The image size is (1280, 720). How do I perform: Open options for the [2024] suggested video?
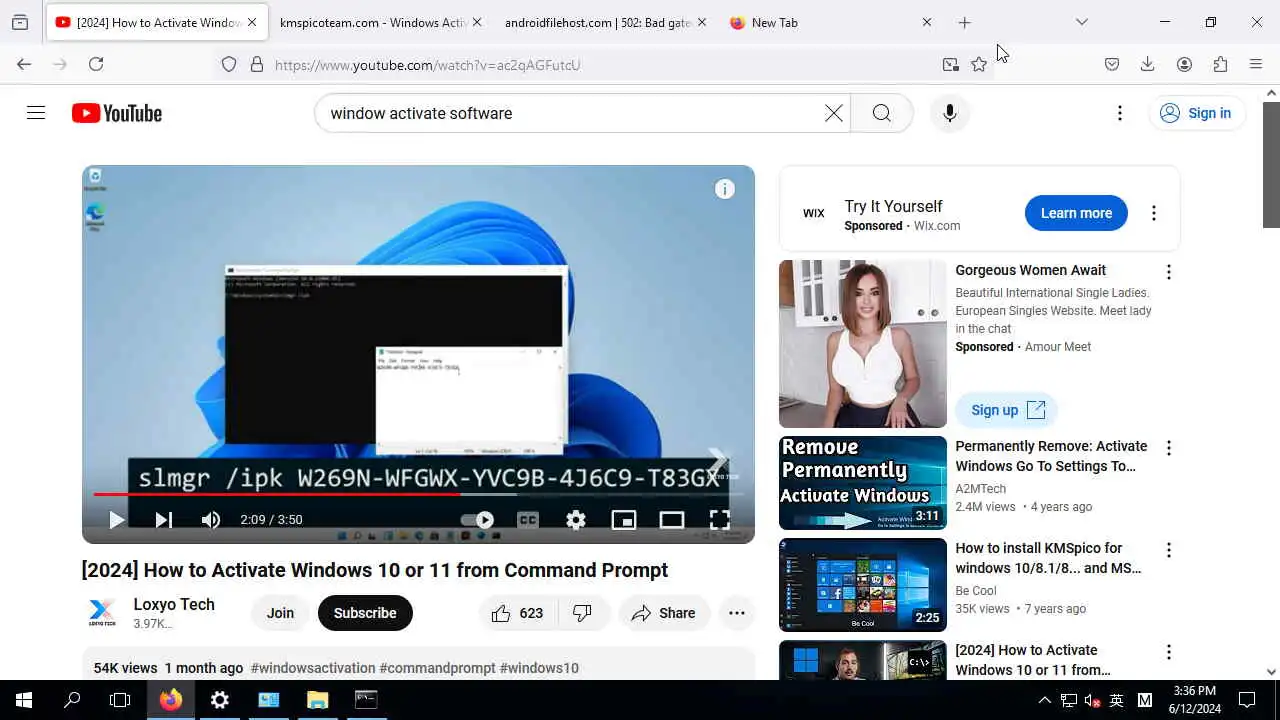1168,652
